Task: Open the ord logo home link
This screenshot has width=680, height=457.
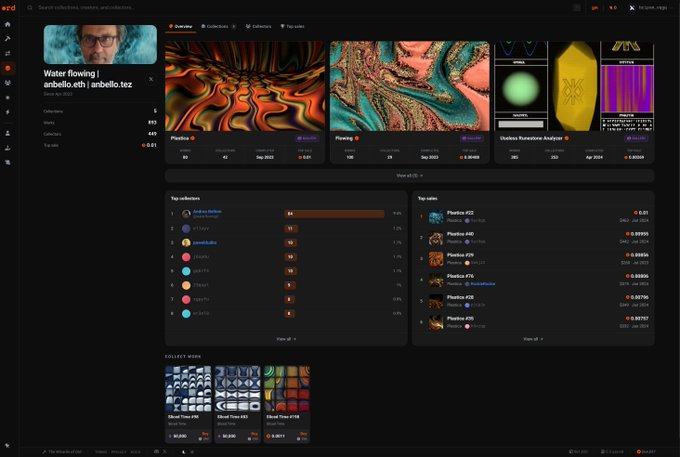Action: 8,8
